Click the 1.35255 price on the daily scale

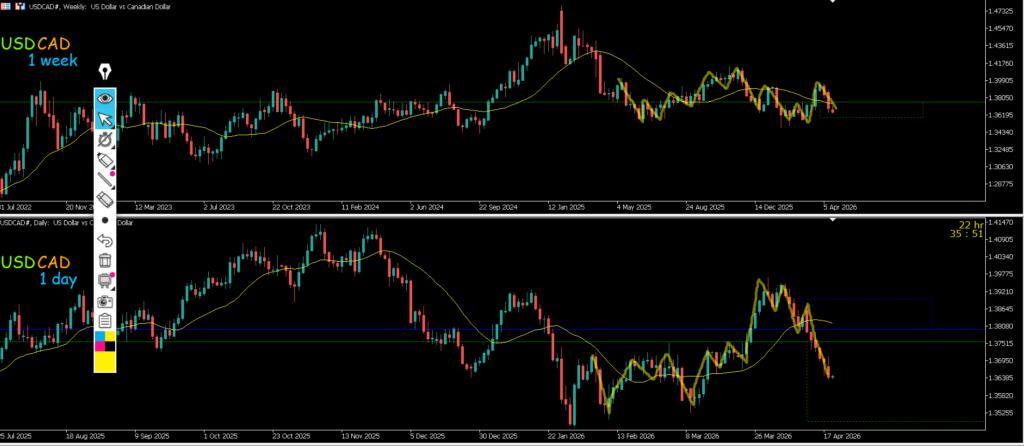pos(1002,412)
